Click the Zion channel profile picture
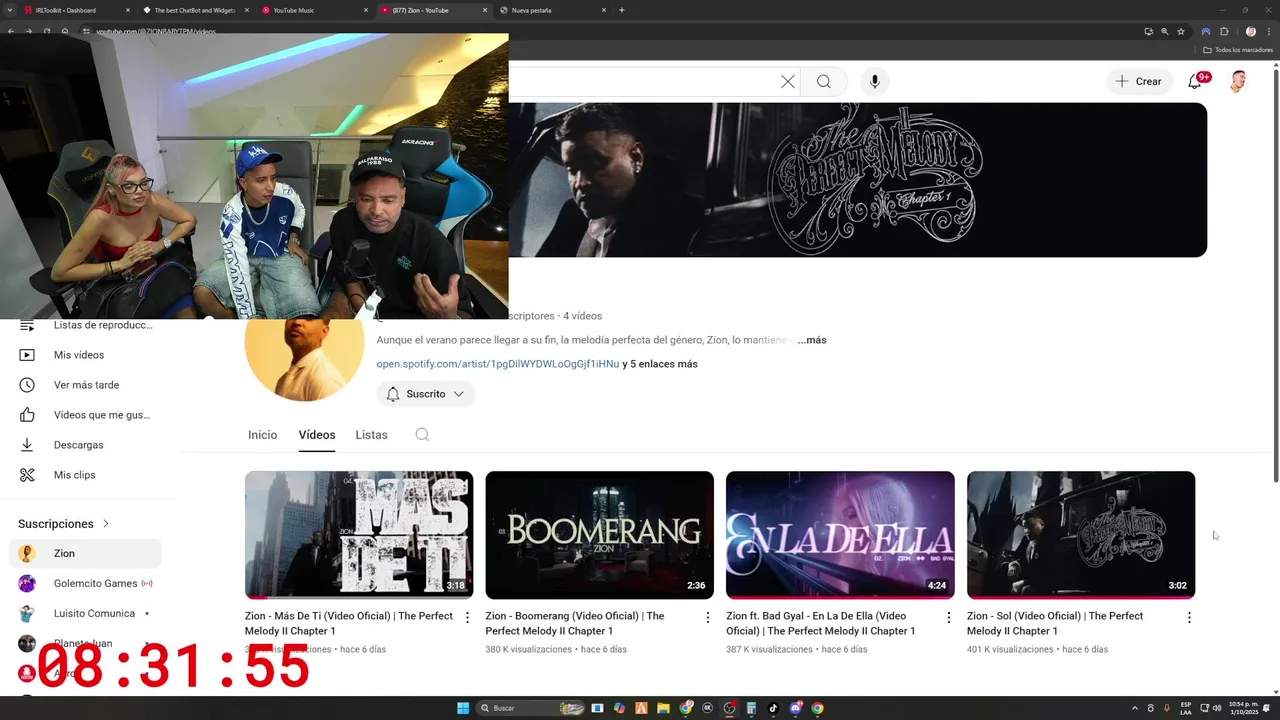 click(305, 361)
